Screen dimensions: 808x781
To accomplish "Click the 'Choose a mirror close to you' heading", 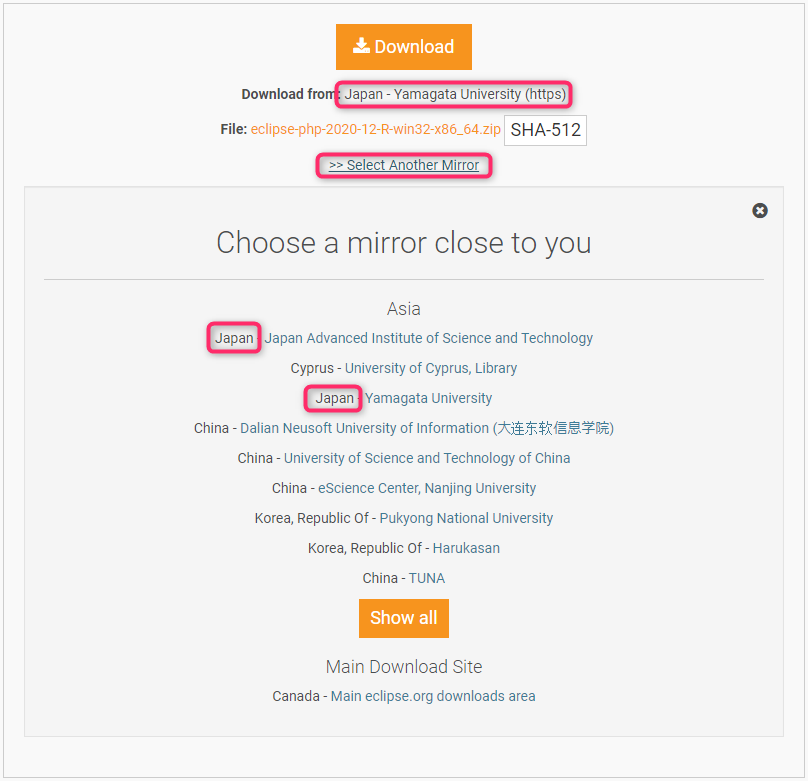I will 403,243.
